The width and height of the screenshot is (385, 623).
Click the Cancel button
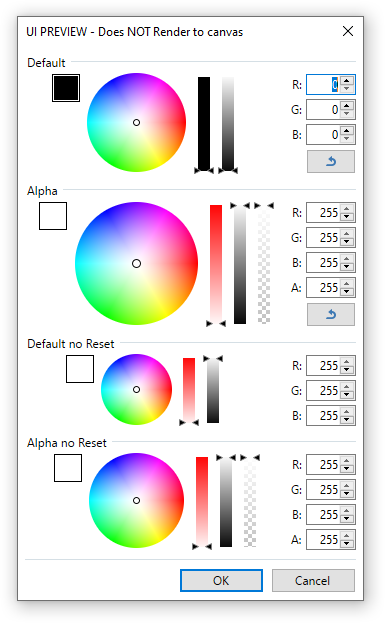pyautogui.click(x=313, y=580)
